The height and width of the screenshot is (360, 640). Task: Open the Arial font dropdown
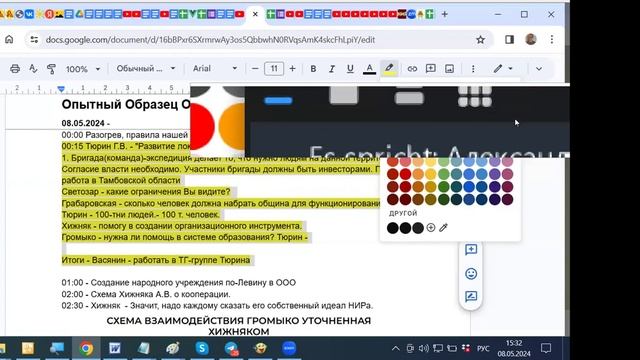point(215,69)
